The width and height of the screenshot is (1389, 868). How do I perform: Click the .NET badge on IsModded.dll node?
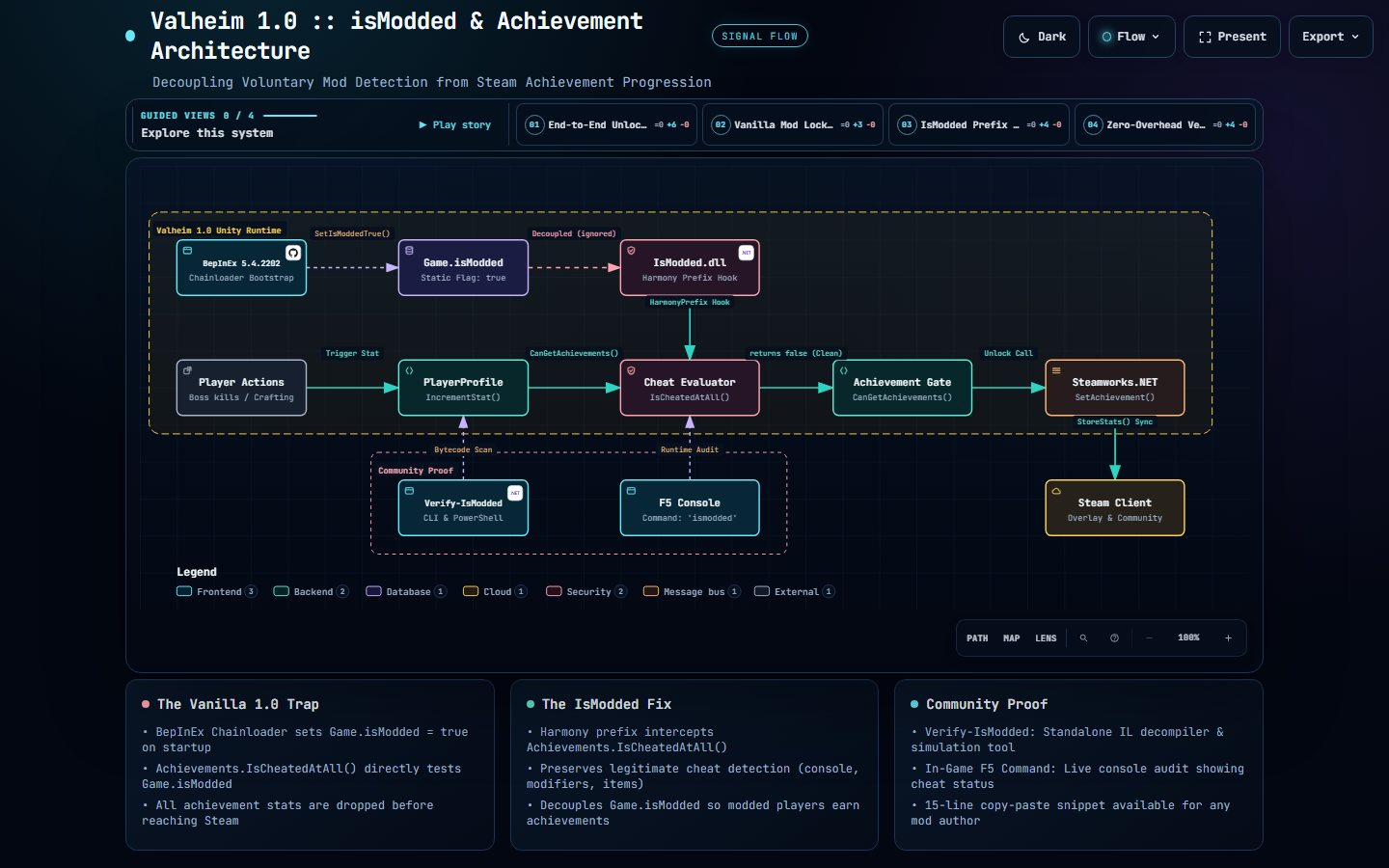[x=747, y=253]
